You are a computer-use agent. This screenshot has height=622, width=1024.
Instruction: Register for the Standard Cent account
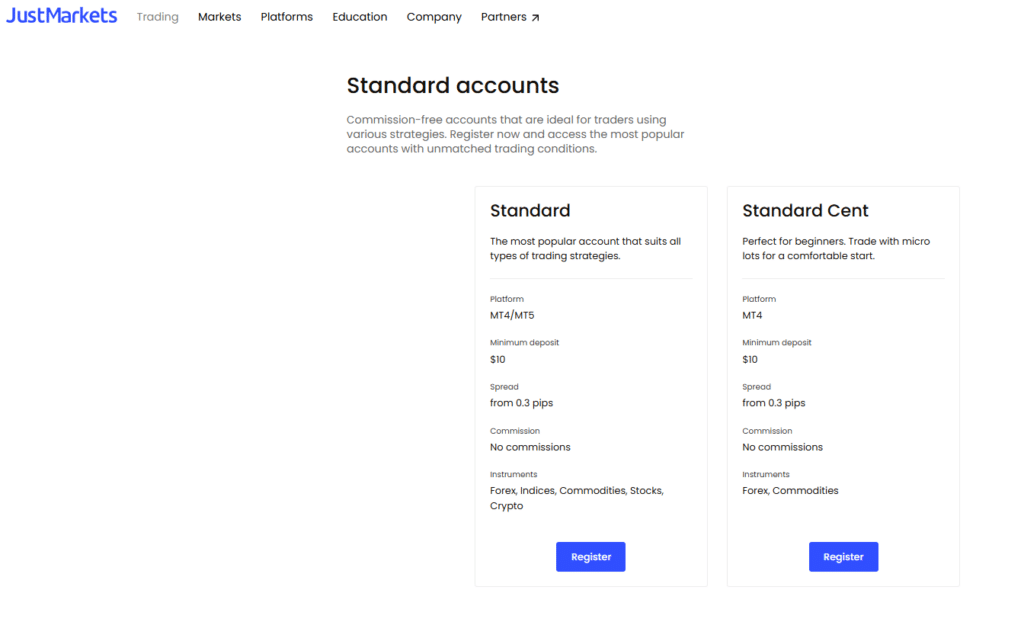(x=843, y=557)
